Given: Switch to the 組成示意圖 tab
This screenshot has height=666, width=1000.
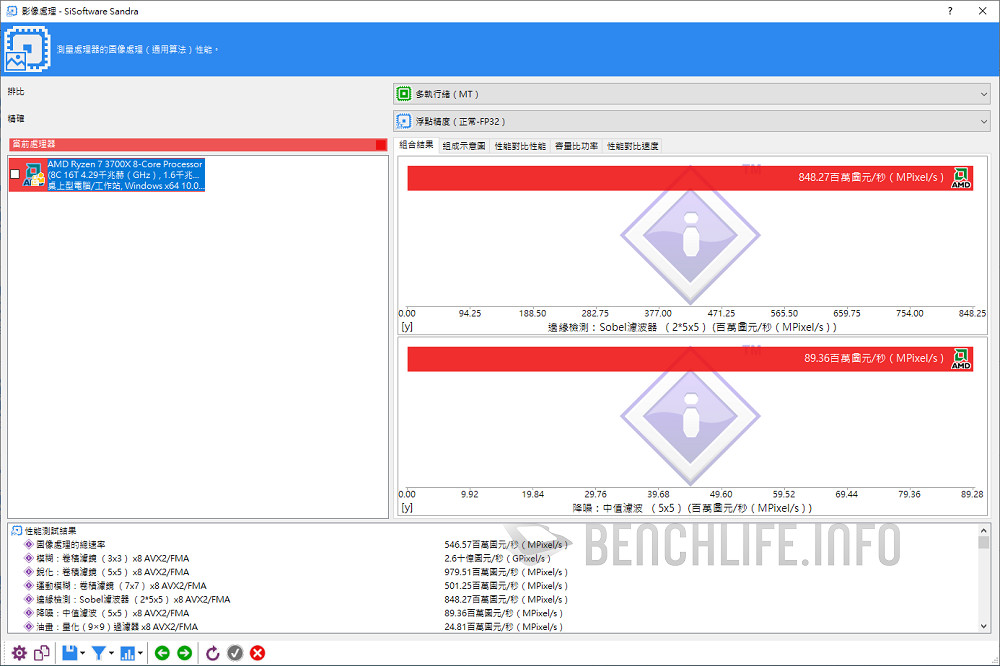Looking at the screenshot, I should [464, 146].
